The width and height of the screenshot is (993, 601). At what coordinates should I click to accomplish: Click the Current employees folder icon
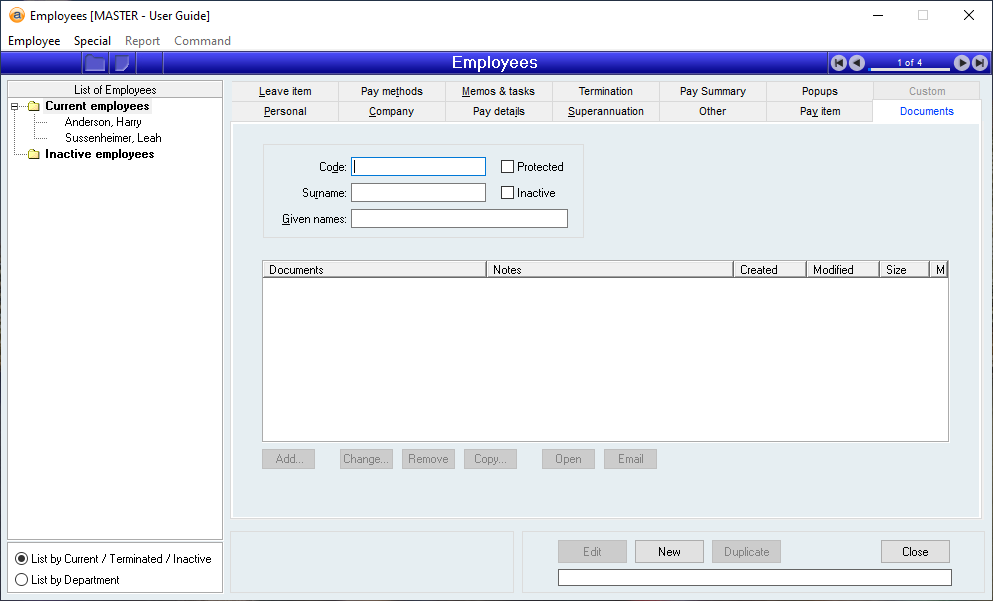click(33, 107)
